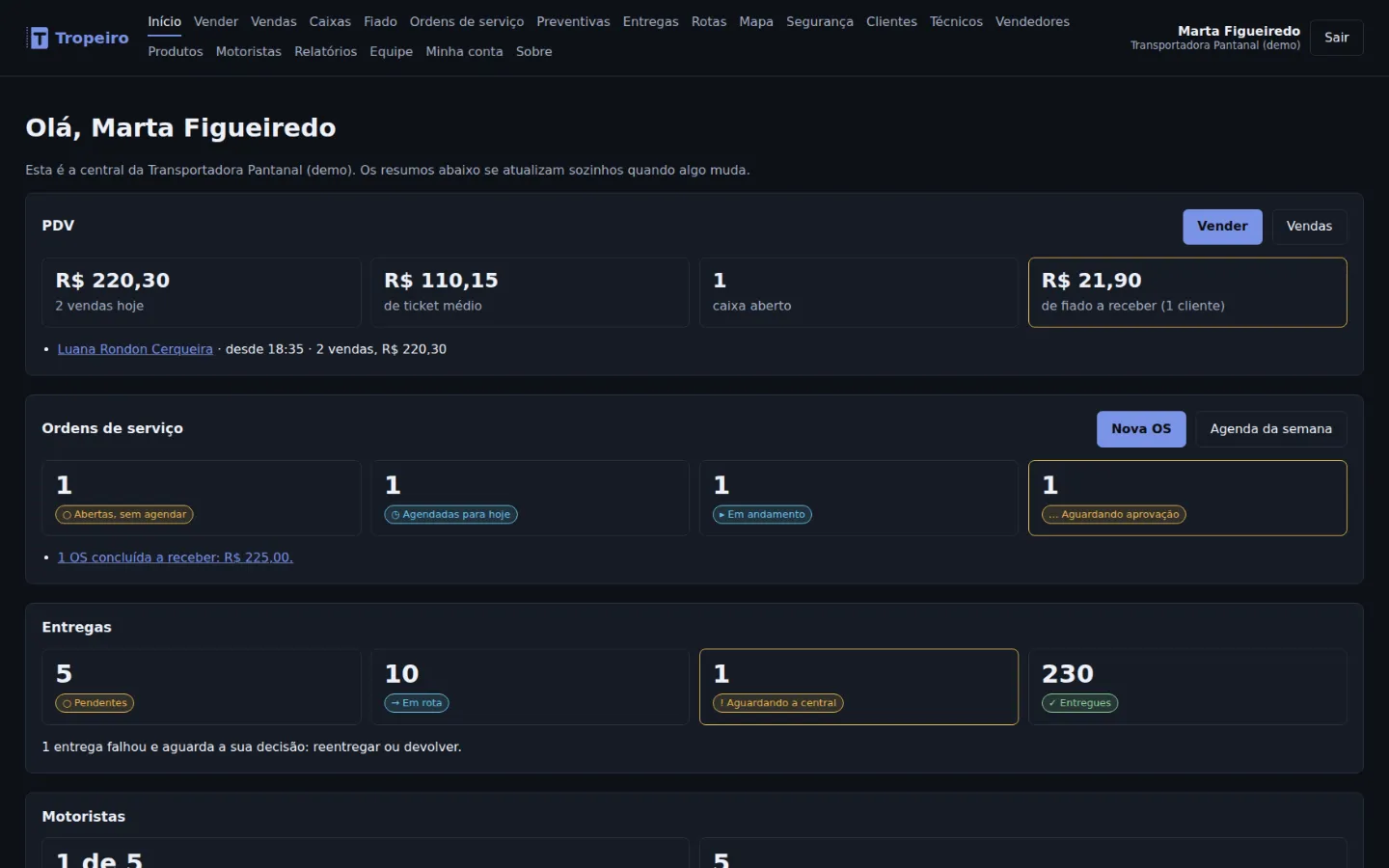Click the Tropeiro logo icon

pyautogui.click(x=39, y=38)
